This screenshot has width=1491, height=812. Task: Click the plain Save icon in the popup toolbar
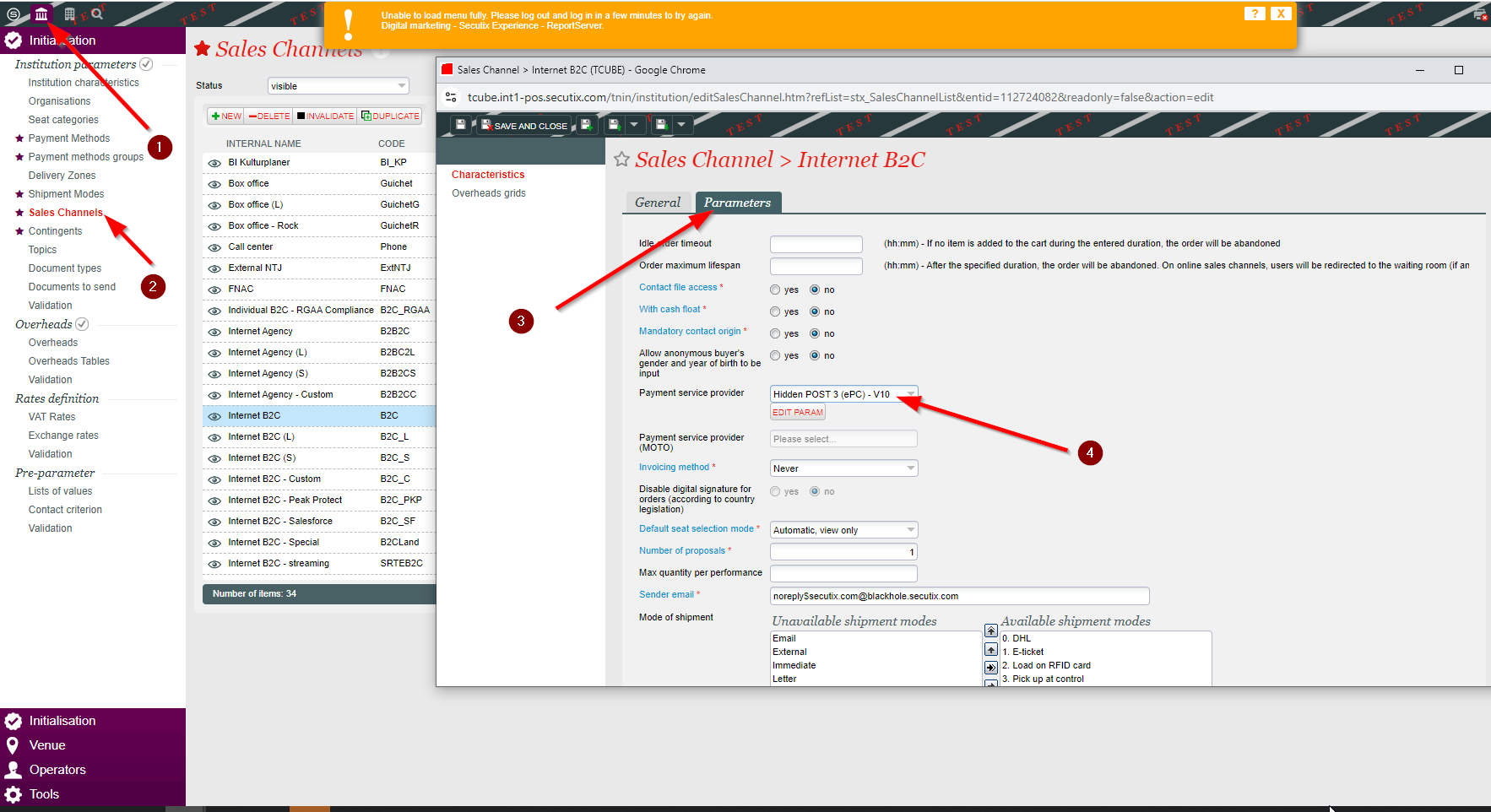[x=459, y=124]
